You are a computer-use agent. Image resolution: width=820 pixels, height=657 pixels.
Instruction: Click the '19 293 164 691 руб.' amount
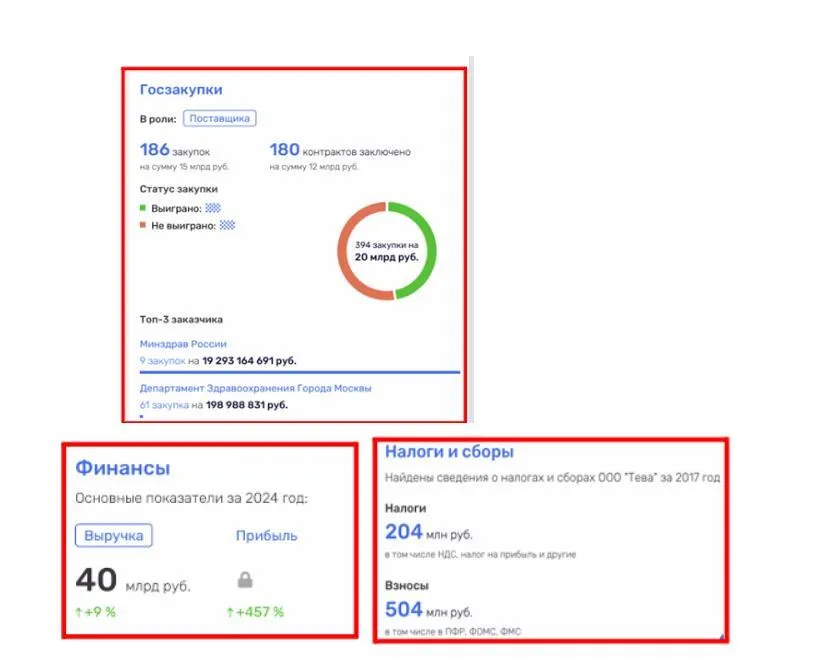tap(249, 361)
